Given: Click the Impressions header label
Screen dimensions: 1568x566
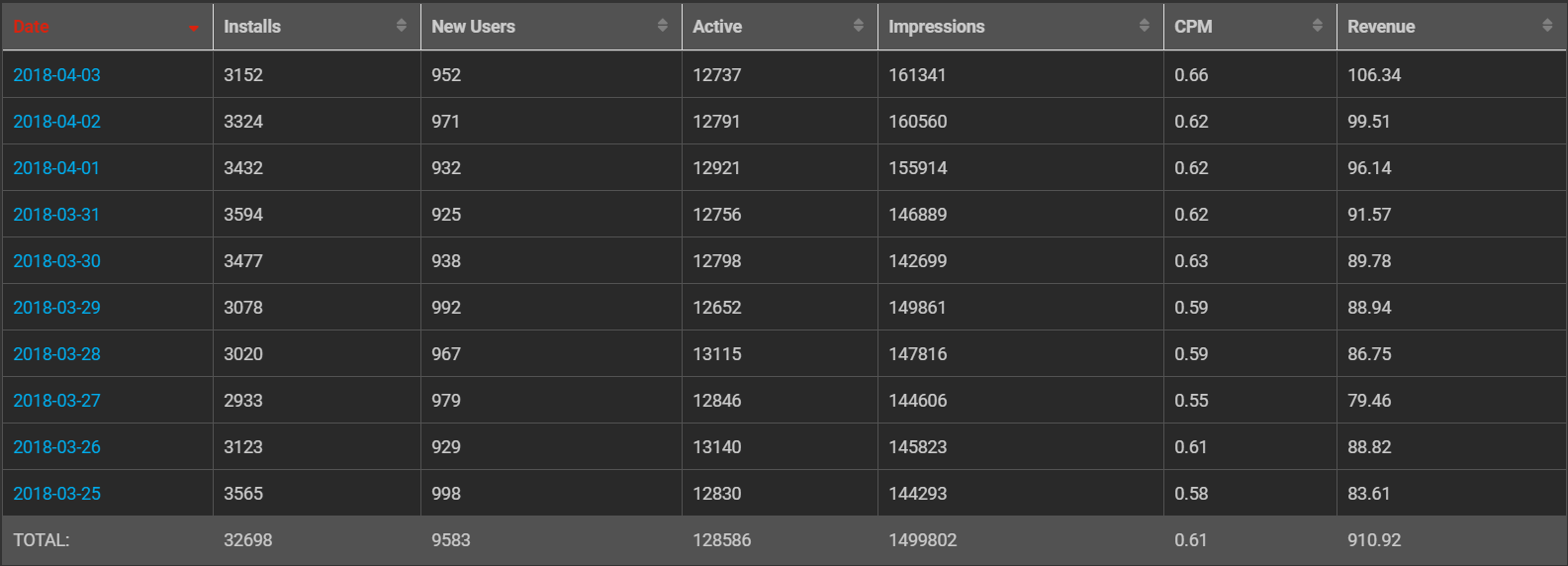Looking at the screenshot, I should (936, 27).
